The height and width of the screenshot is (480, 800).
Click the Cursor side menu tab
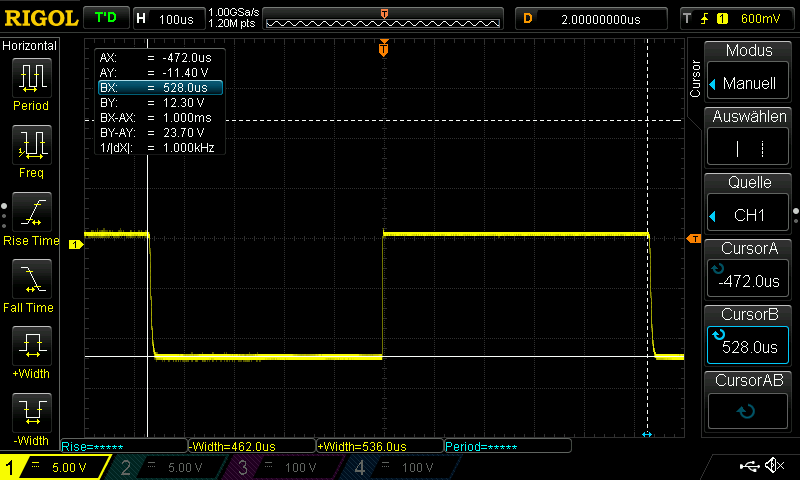point(695,78)
